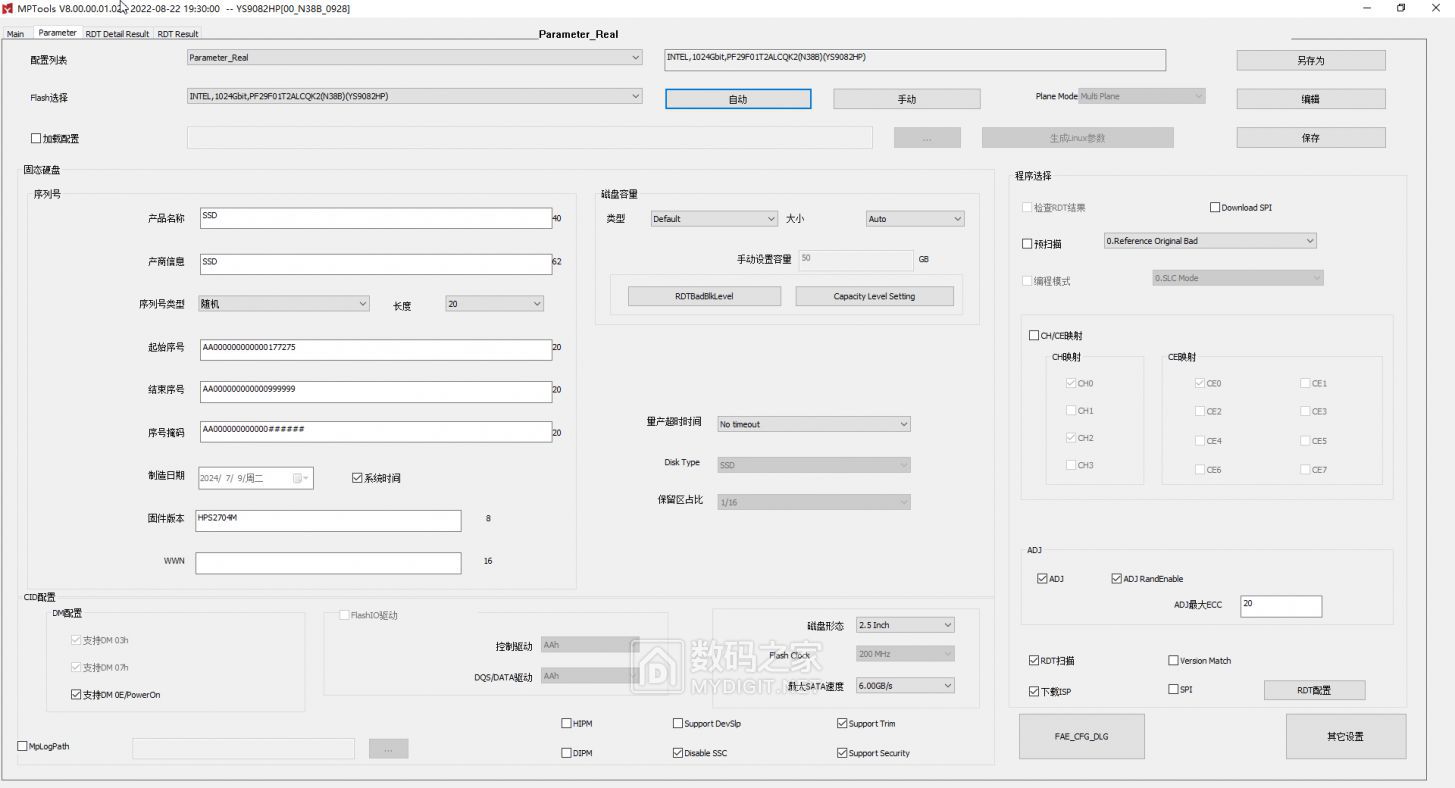The width and height of the screenshot is (1455, 788).
Task: Click the flash description field beside 配置列表
Action: coord(915,60)
